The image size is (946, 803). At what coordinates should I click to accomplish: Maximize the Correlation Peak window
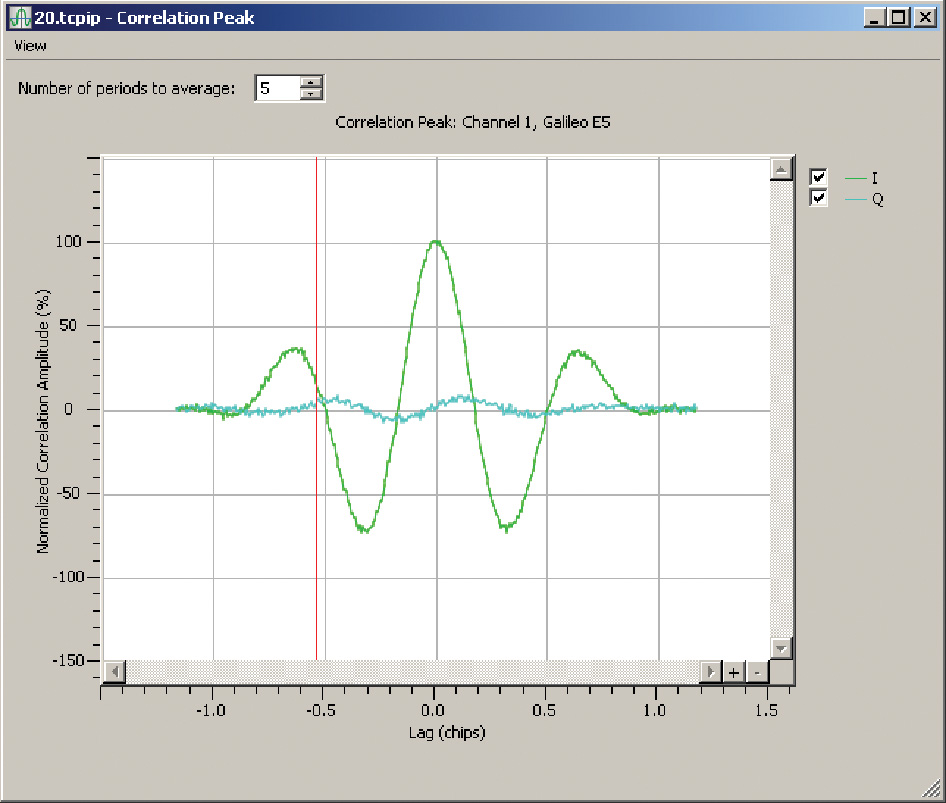point(898,17)
